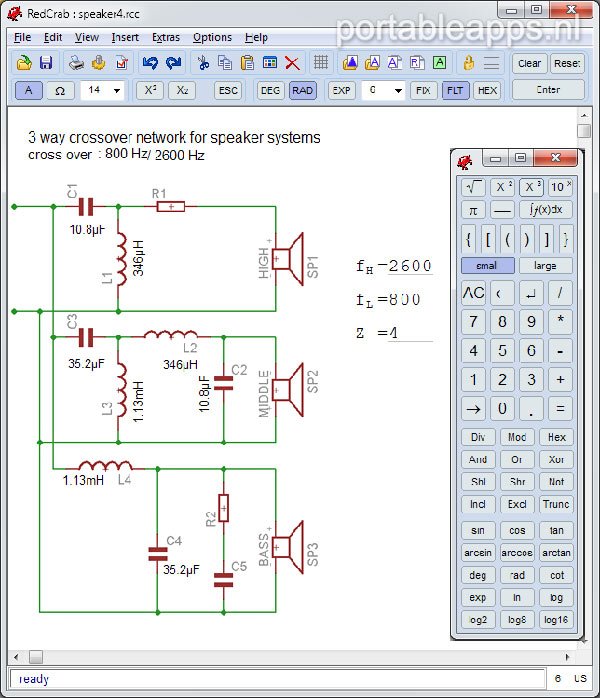Click the square root button on keypad
The height and width of the screenshot is (698, 600).
474,186
